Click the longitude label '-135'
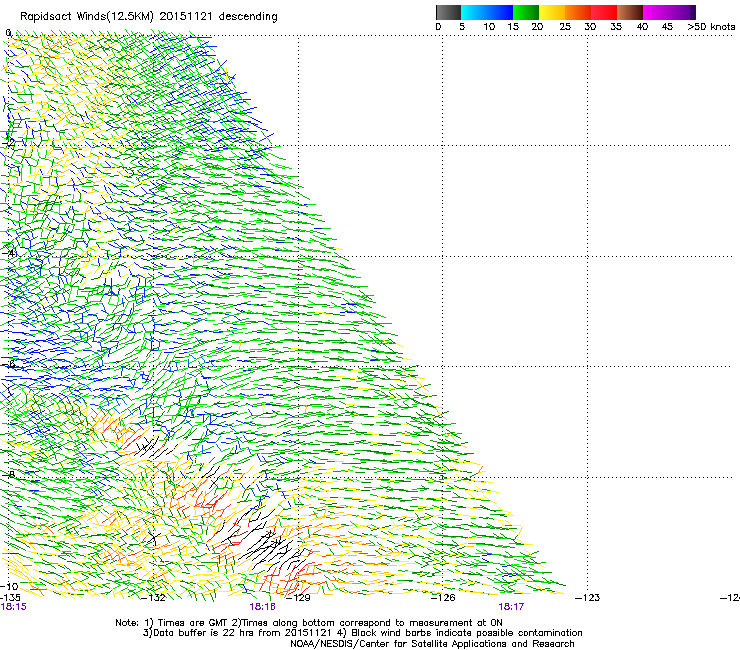The image size is (740, 650). click(10, 597)
